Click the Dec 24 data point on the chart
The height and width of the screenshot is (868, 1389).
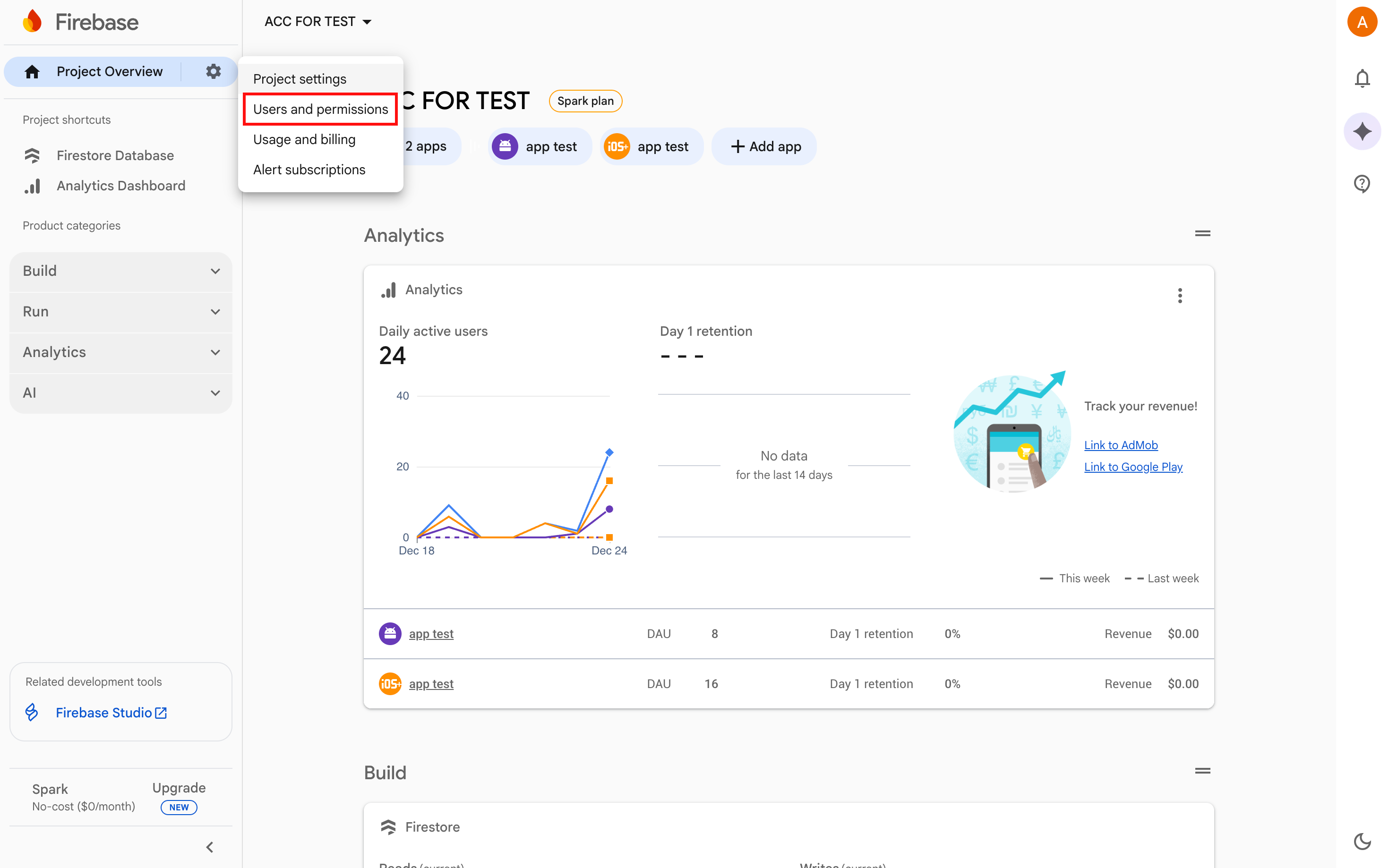[x=609, y=453]
